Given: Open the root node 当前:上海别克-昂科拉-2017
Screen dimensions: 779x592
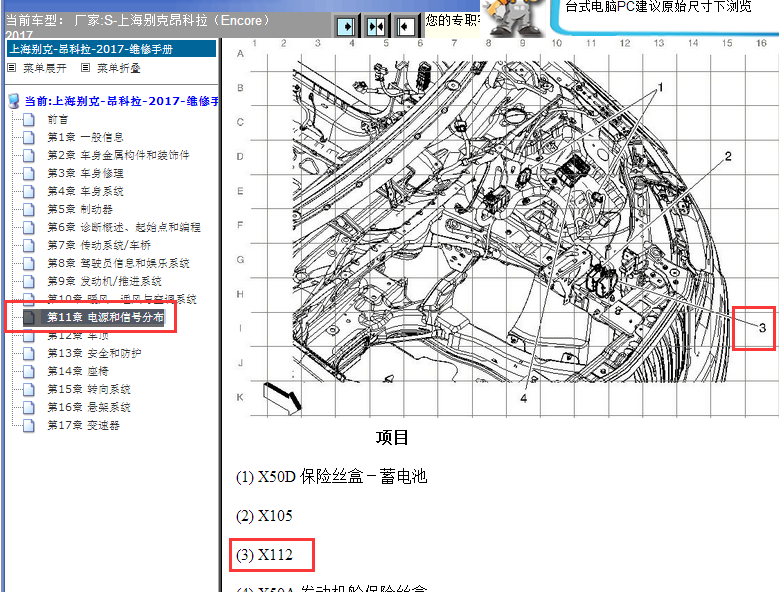Looking at the screenshot, I should click(x=122, y=101).
